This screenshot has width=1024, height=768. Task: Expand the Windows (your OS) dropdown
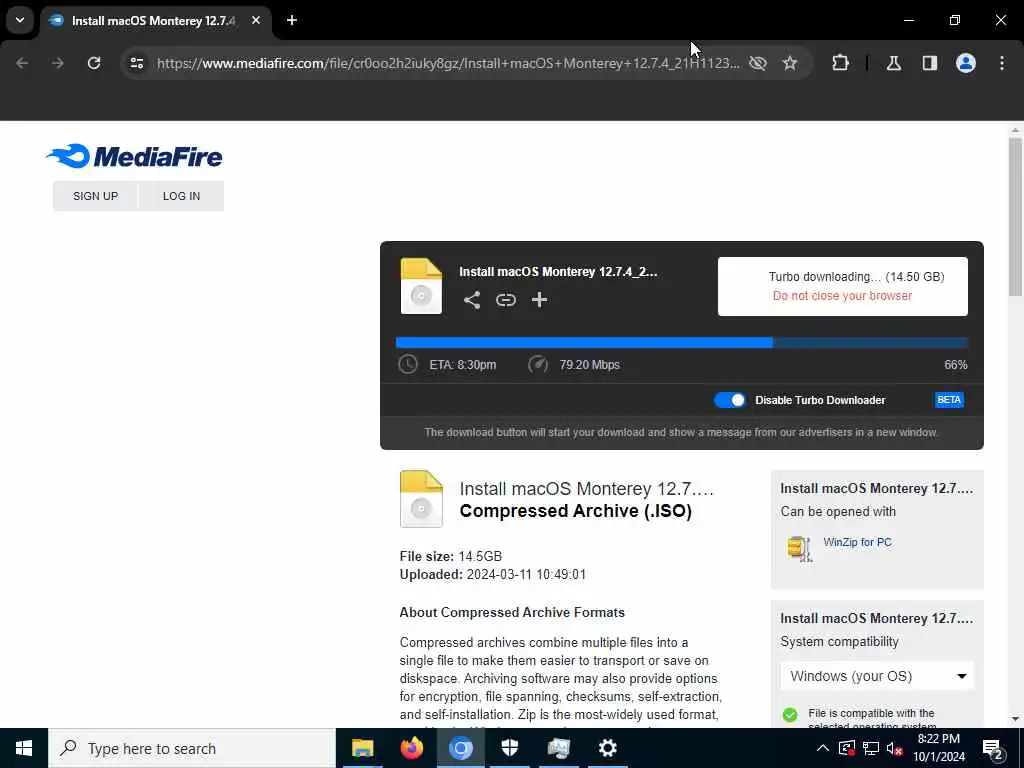877,676
